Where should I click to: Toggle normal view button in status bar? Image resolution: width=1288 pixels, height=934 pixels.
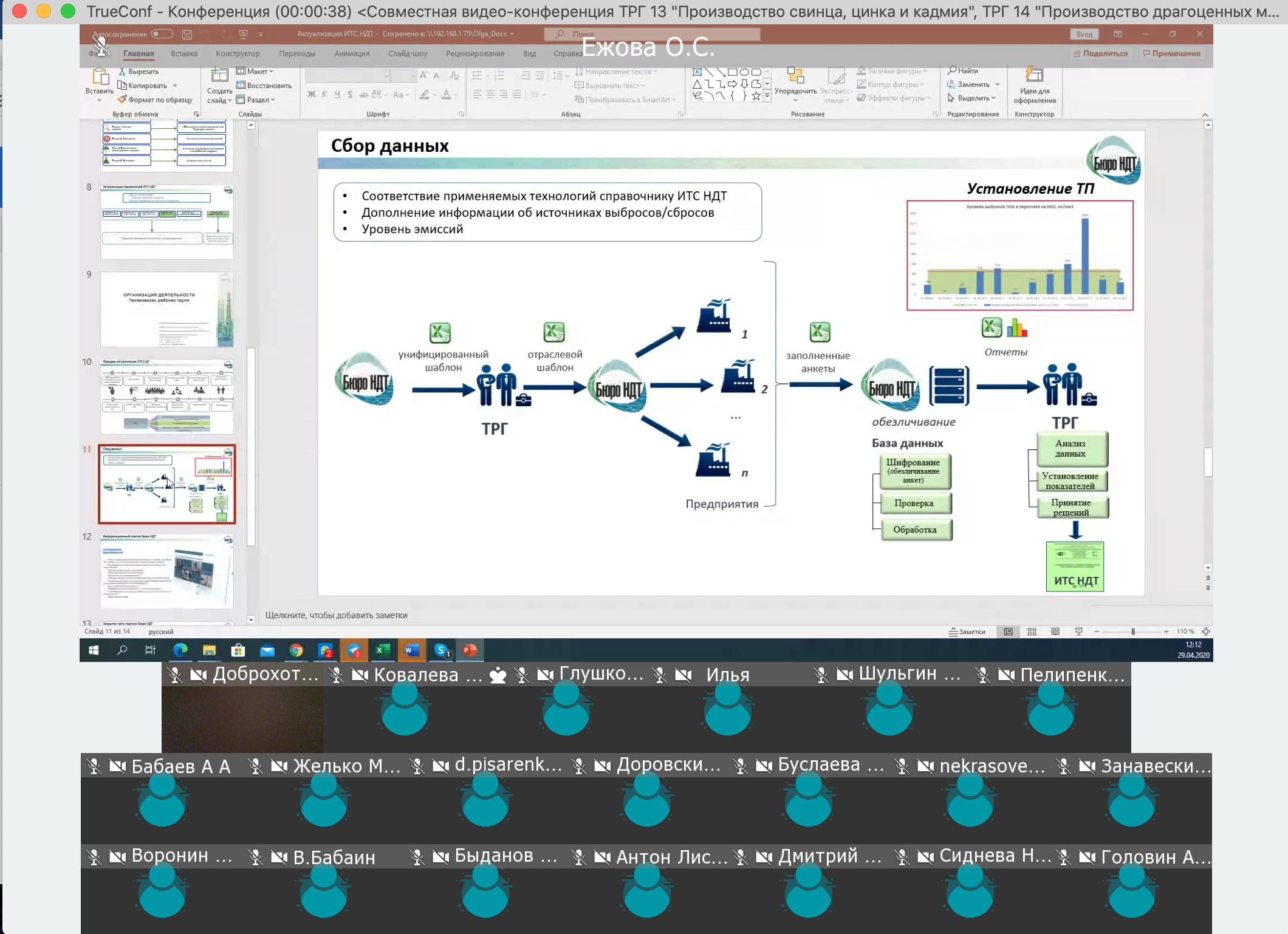coord(1008,632)
